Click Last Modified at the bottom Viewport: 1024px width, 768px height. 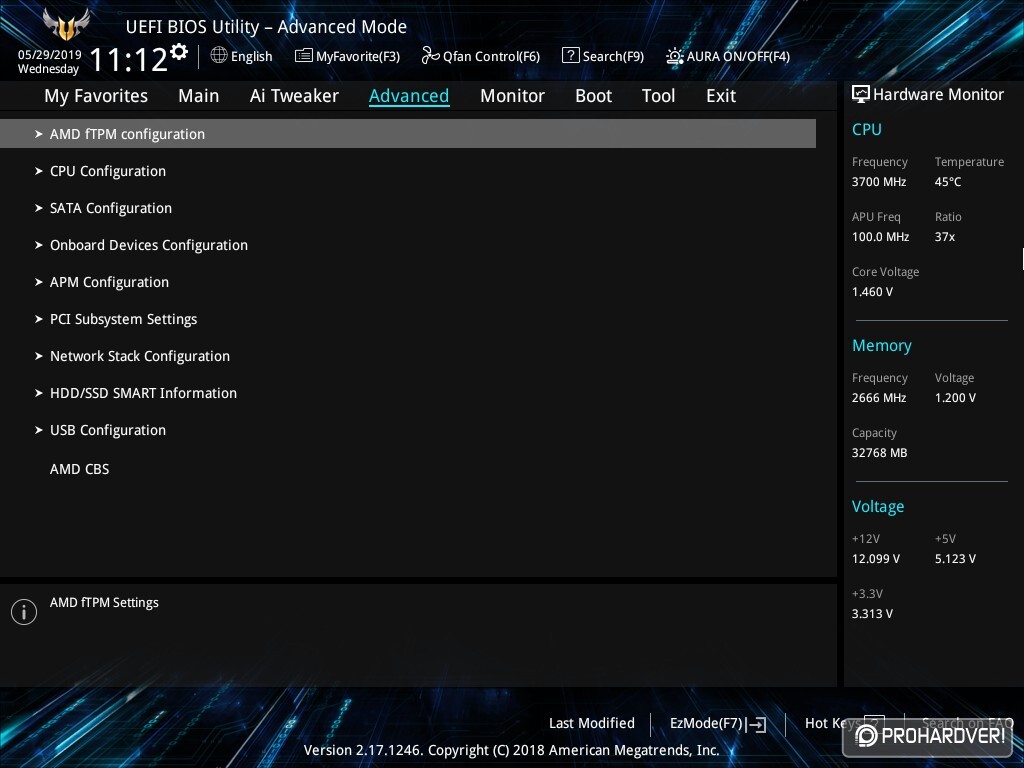pos(592,724)
